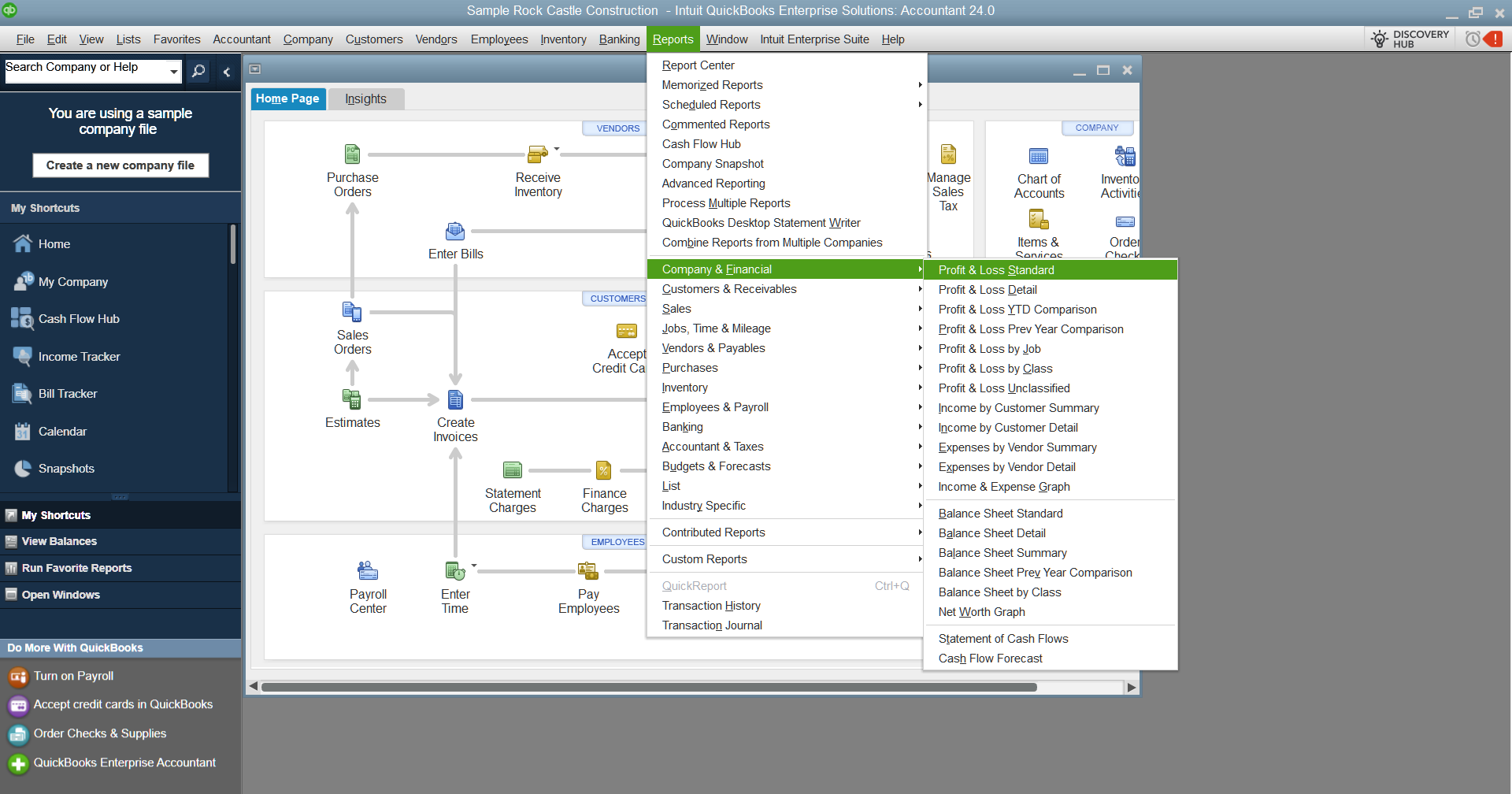Open the Reports menu
This screenshot has height=794, width=1512.
coord(673,39)
